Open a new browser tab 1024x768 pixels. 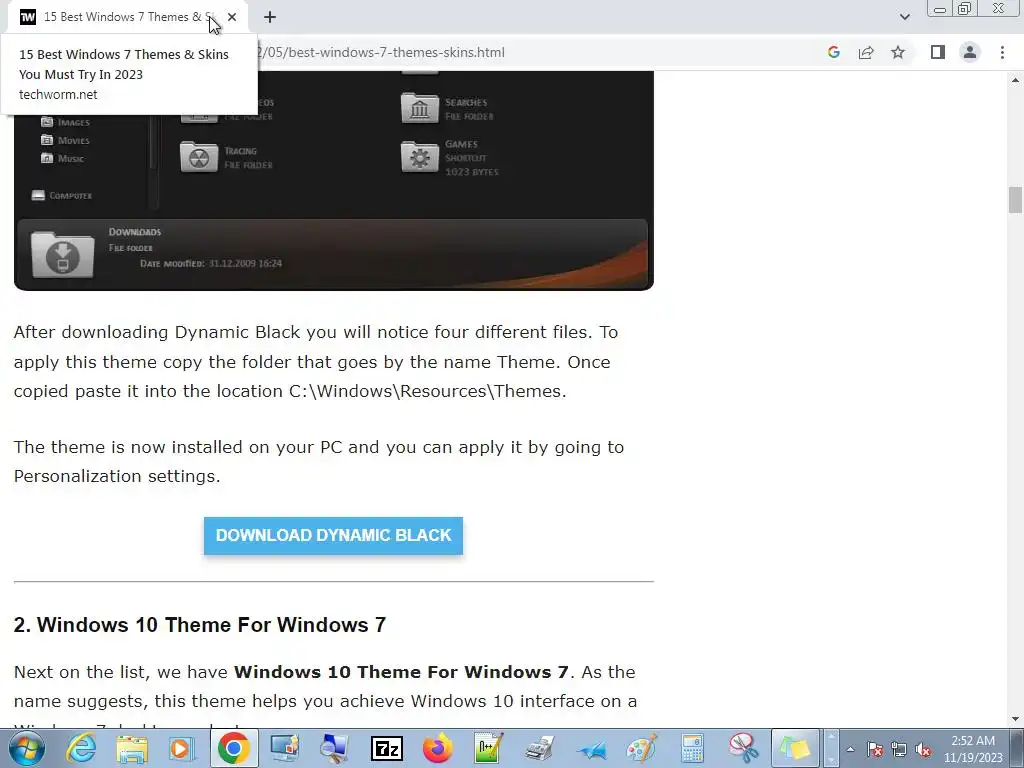click(270, 17)
